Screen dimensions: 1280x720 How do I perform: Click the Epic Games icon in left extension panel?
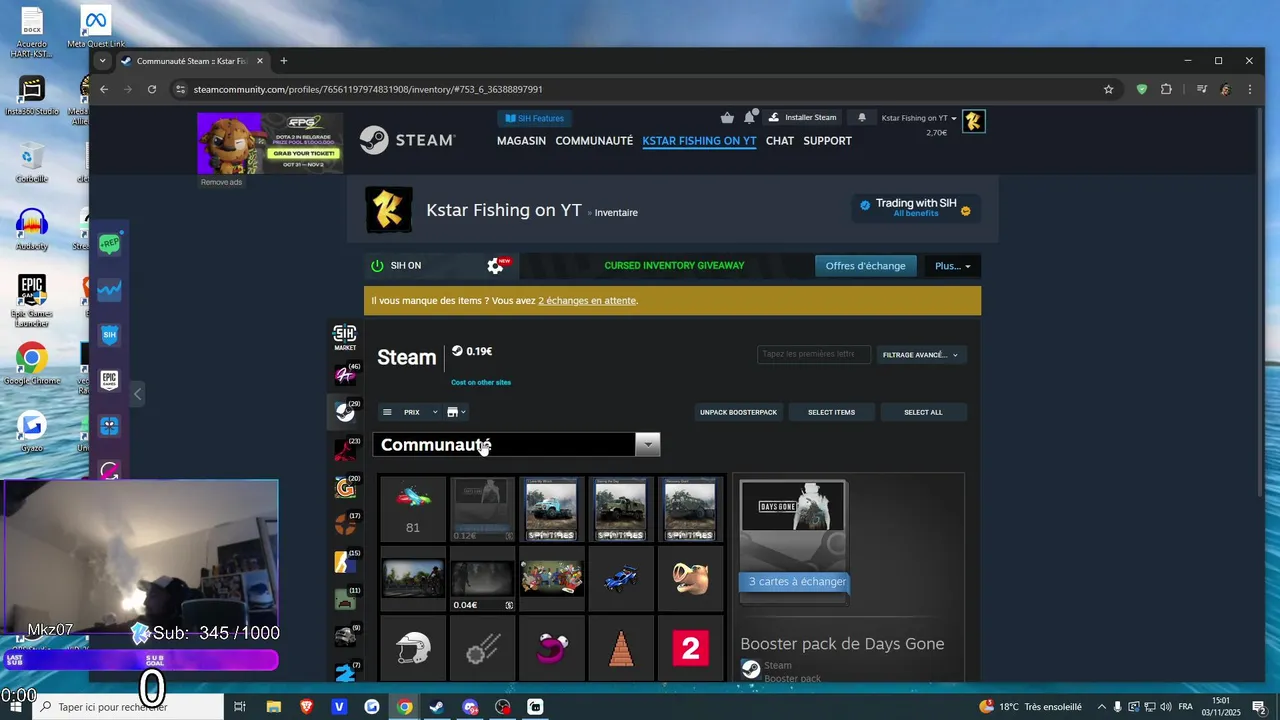tap(110, 380)
